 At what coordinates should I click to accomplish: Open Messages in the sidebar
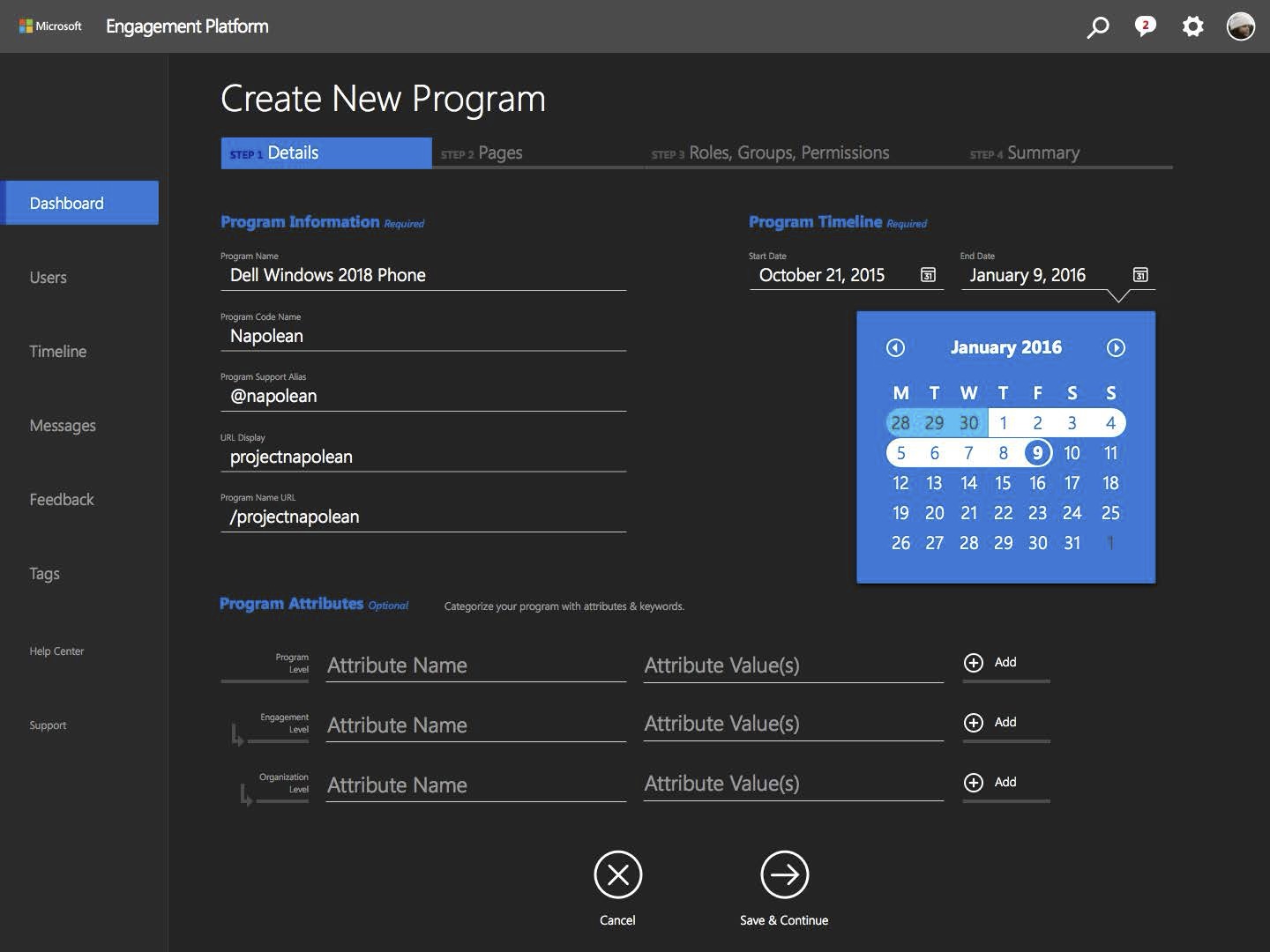tap(63, 426)
